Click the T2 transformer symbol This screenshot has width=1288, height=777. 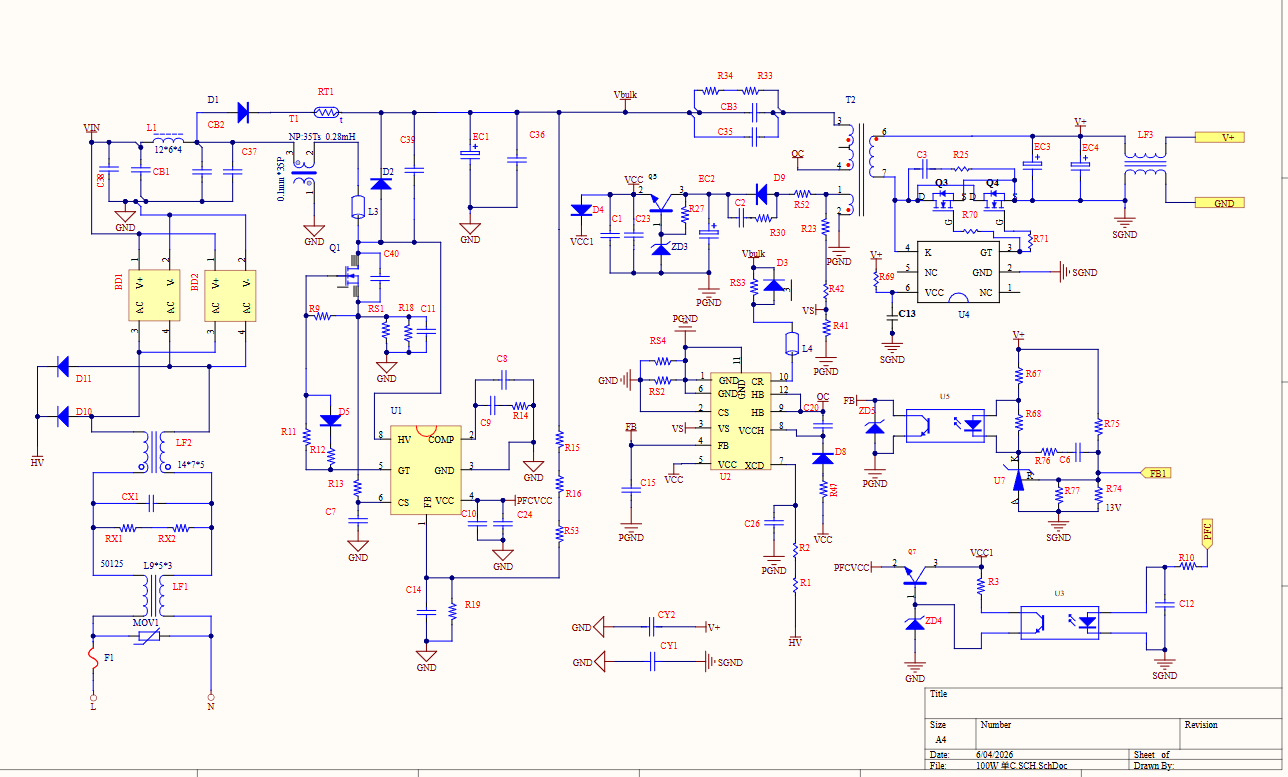861,170
